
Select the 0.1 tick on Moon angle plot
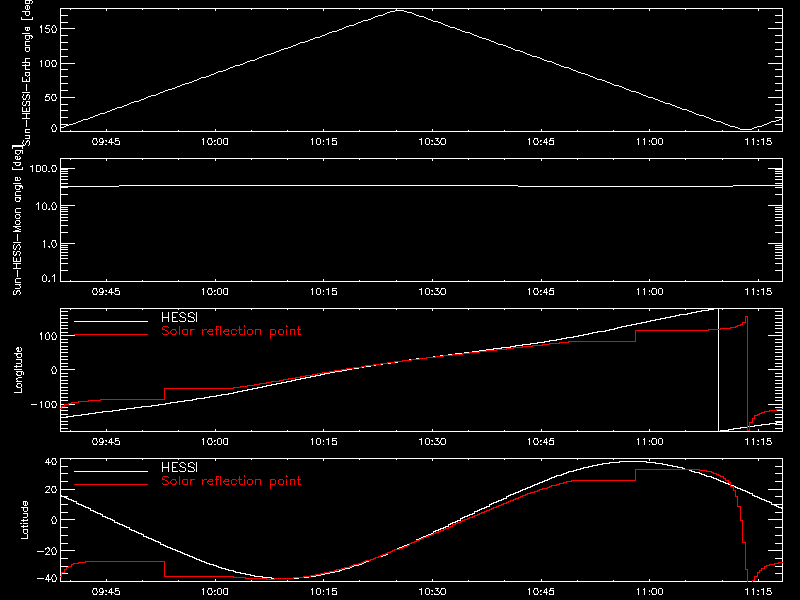tap(49, 279)
